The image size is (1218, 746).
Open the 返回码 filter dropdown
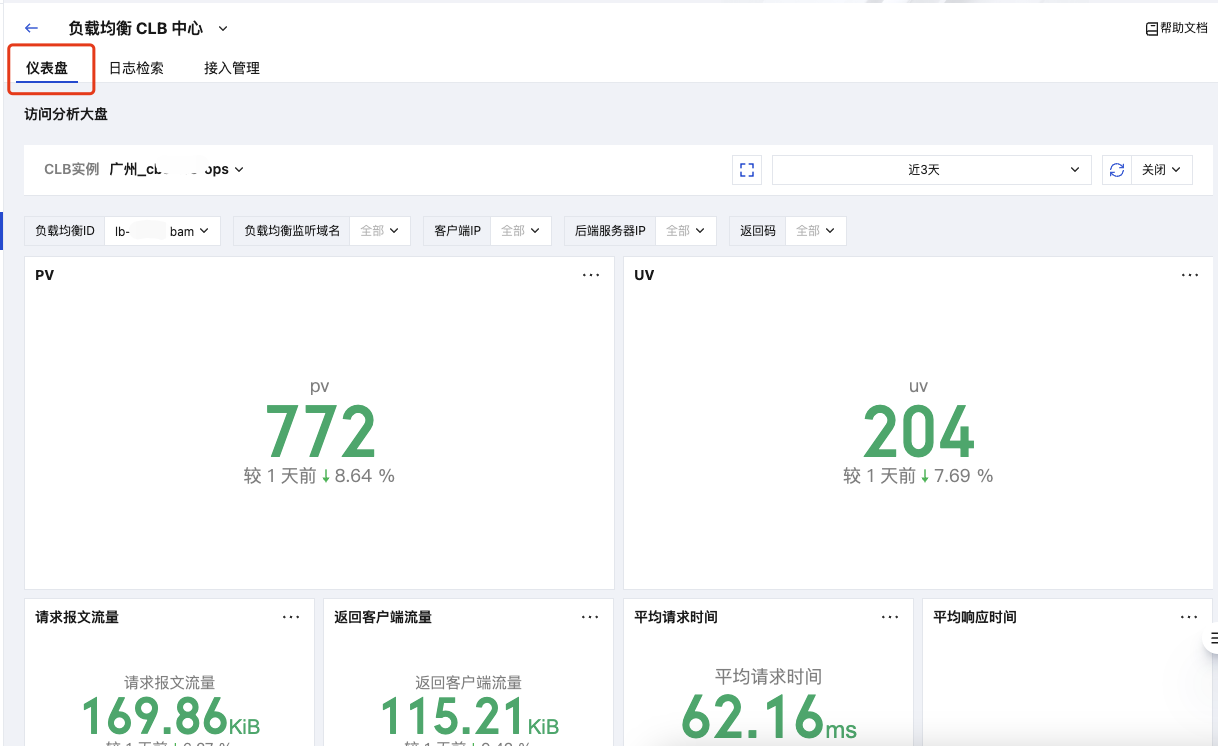[x=815, y=231]
